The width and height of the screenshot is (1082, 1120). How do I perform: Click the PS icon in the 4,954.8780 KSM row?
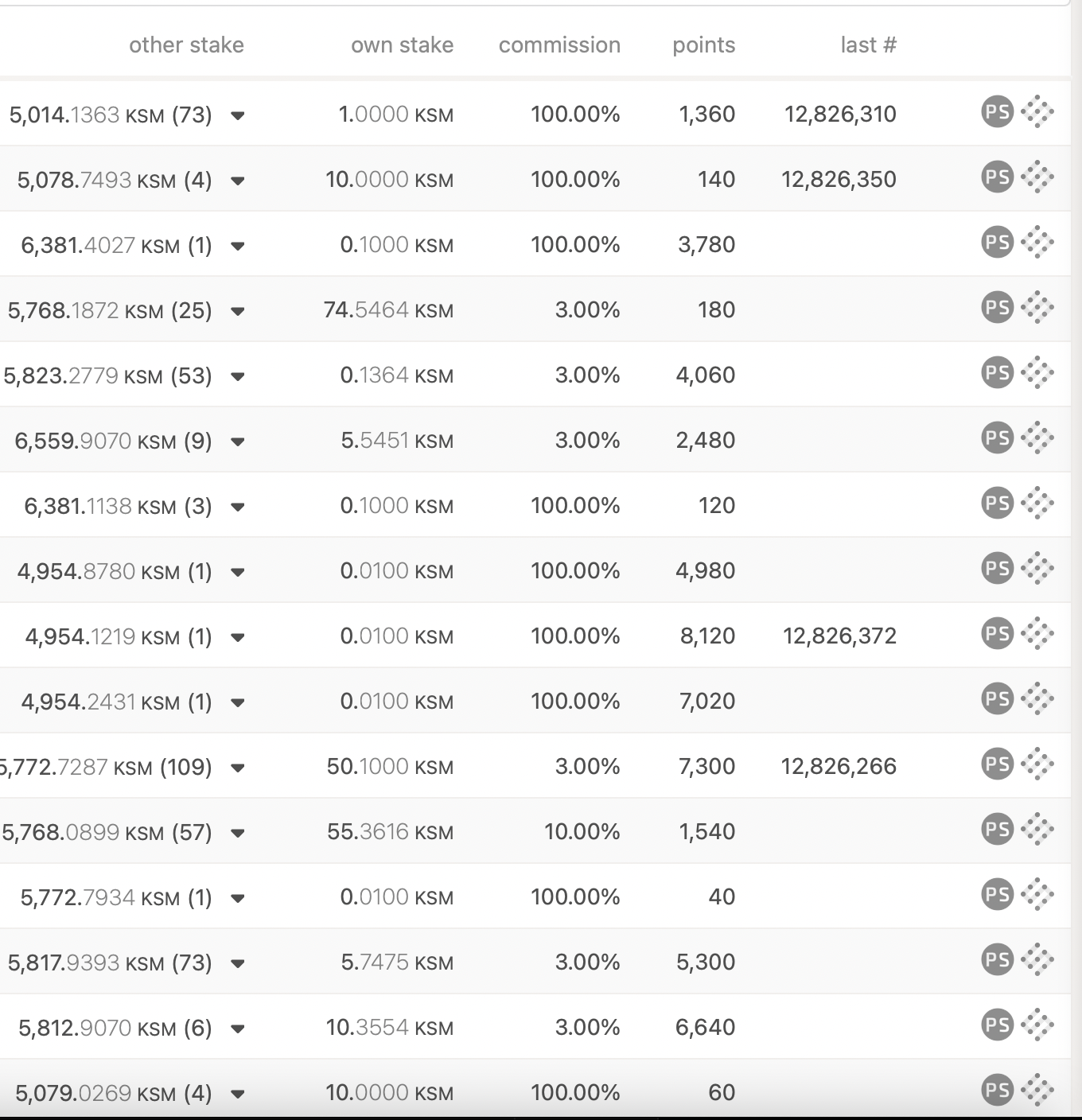click(997, 568)
